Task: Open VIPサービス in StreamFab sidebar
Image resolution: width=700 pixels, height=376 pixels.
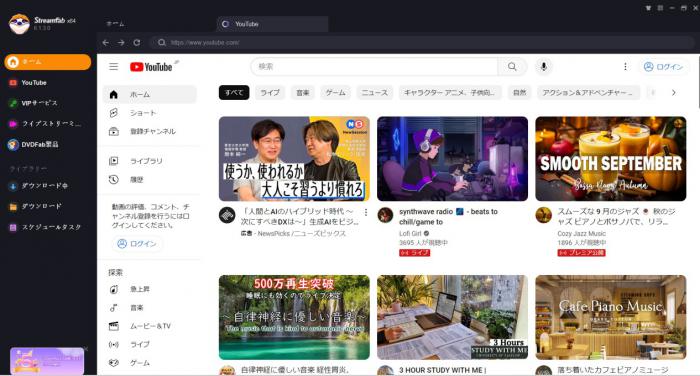Action: pos(48,103)
